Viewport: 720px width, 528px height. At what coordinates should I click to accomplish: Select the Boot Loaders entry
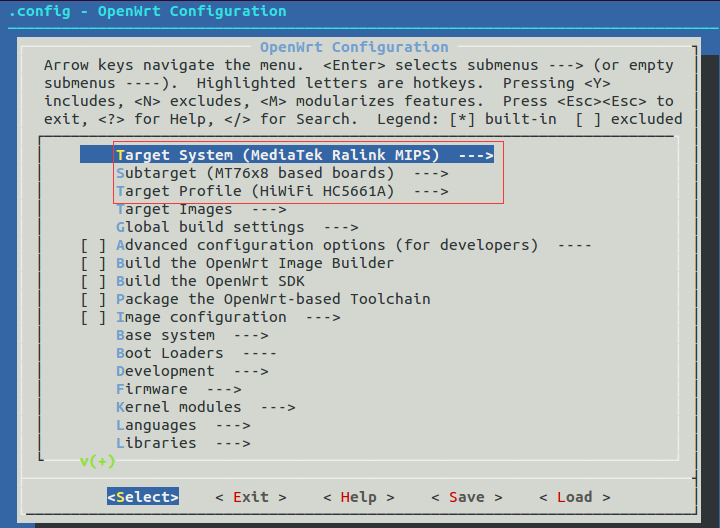(x=196, y=353)
